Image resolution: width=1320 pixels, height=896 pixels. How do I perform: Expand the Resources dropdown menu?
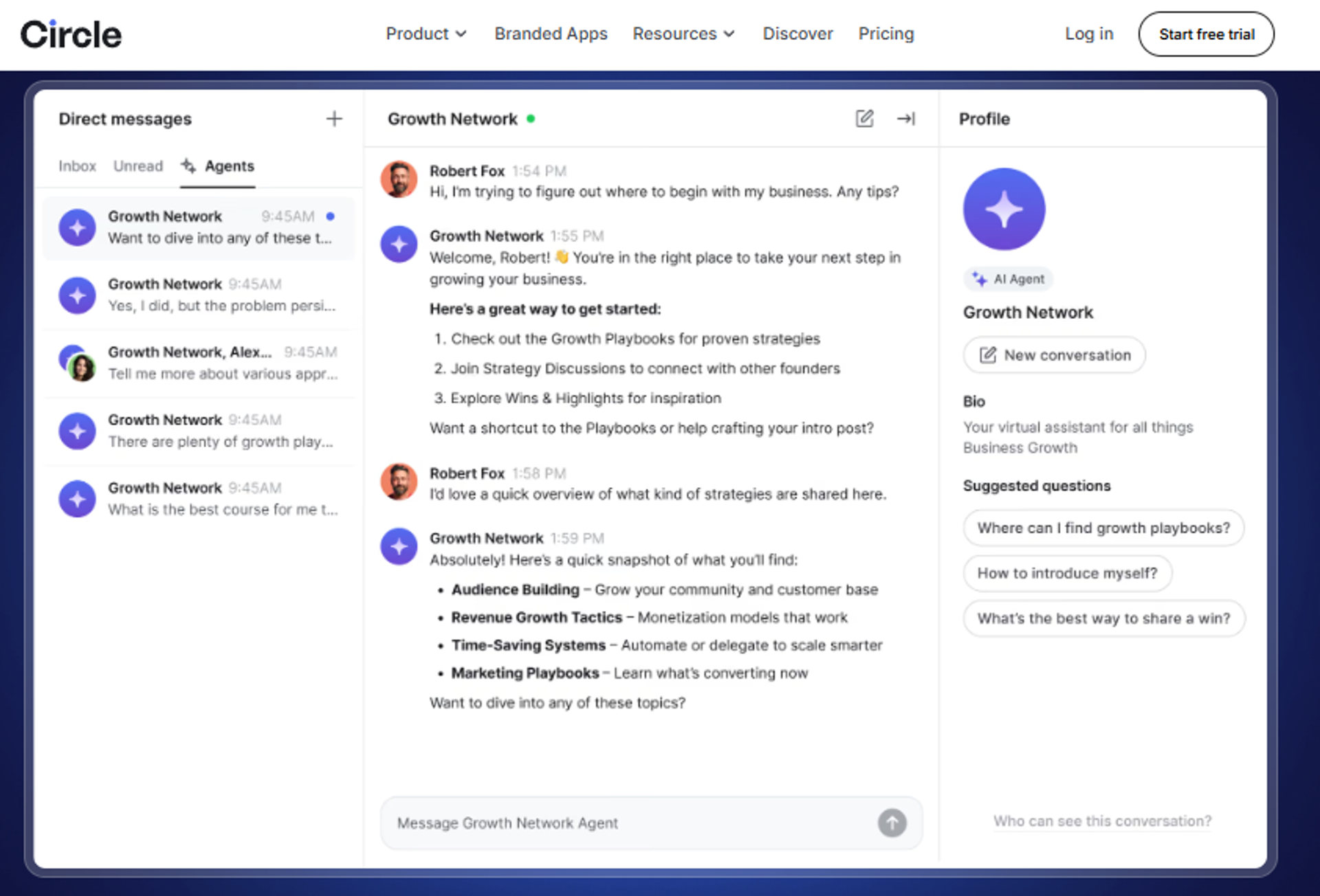coord(683,34)
